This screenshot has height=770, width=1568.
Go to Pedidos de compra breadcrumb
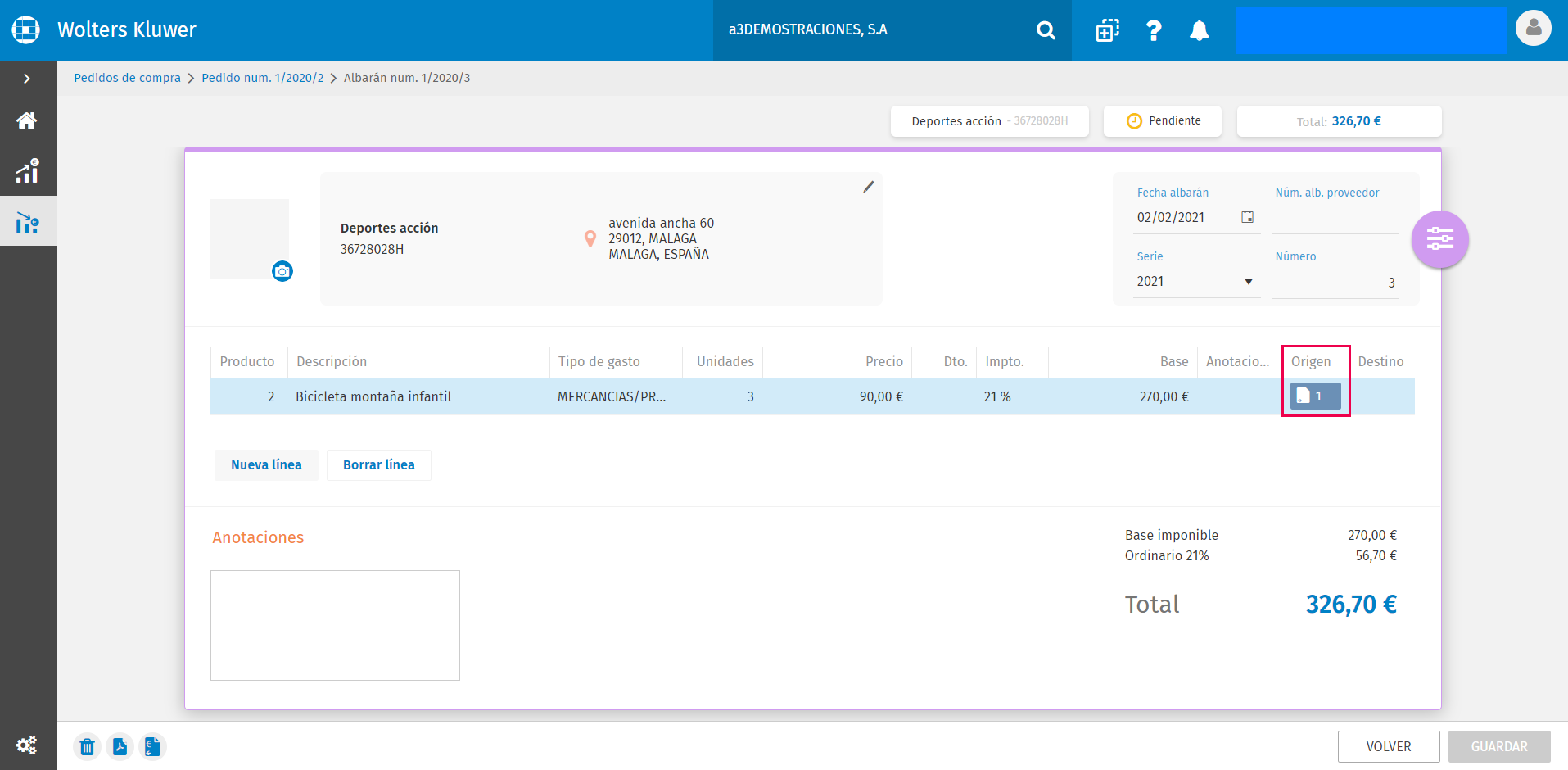click(x=127, y=78)
